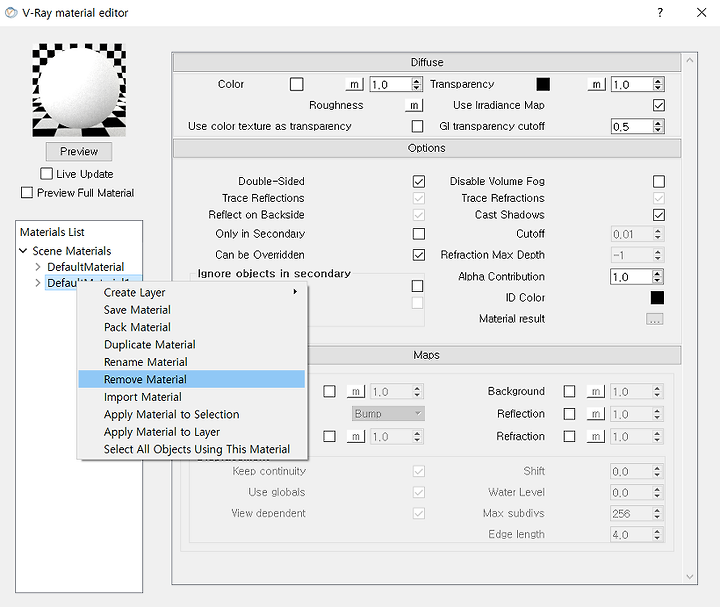Toggle the Double-Sided checkbox
The width and height of the screenshot is (720, 607).
click(419, 181)
